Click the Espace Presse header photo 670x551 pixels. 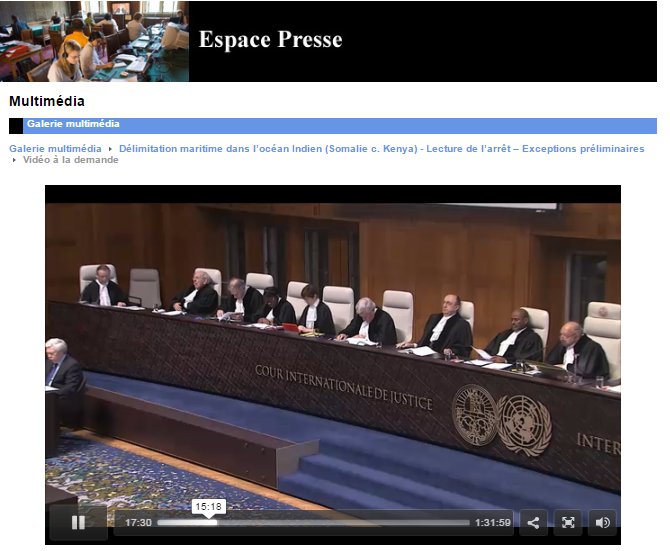(x=94, y=41)
